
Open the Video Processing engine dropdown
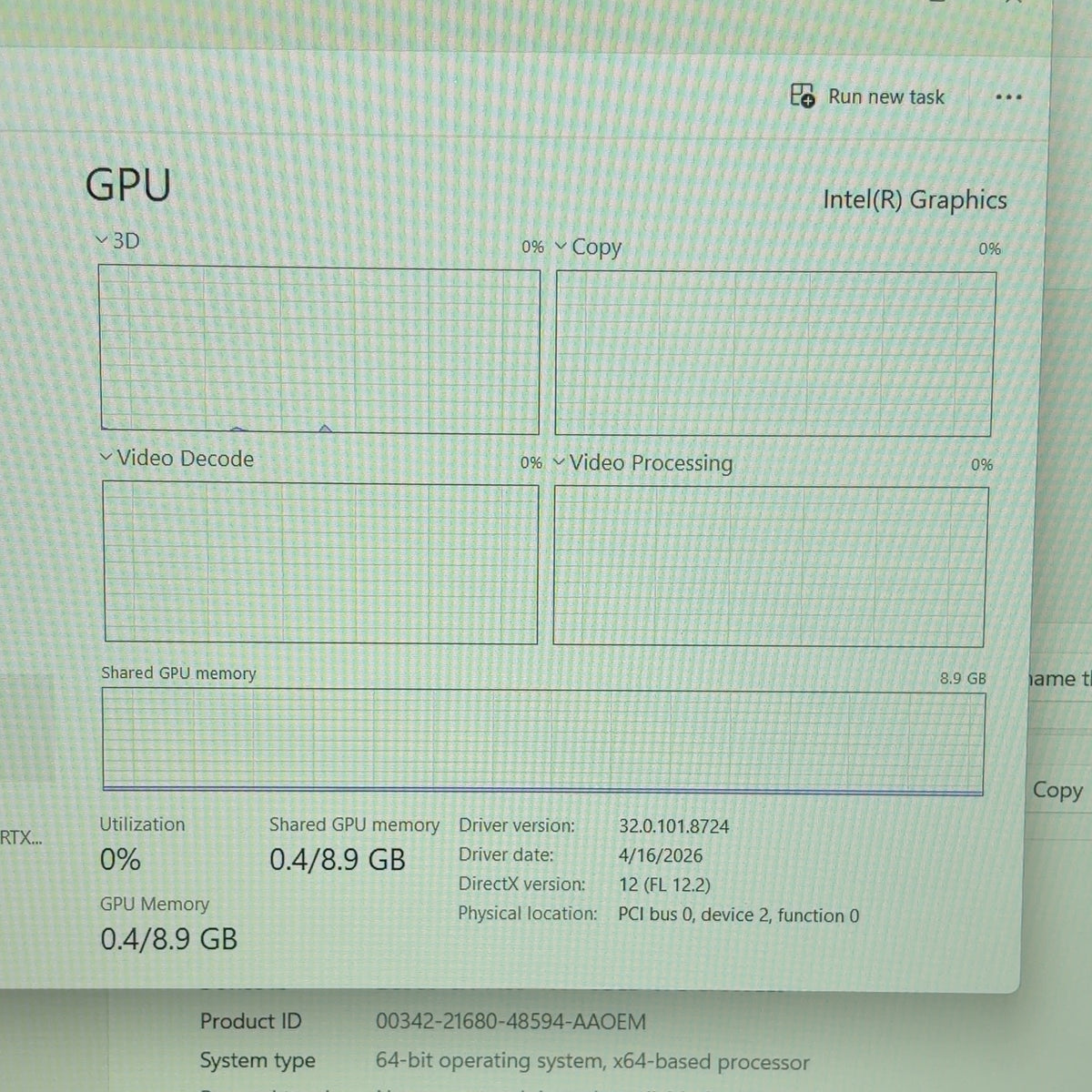coord(559,462)
